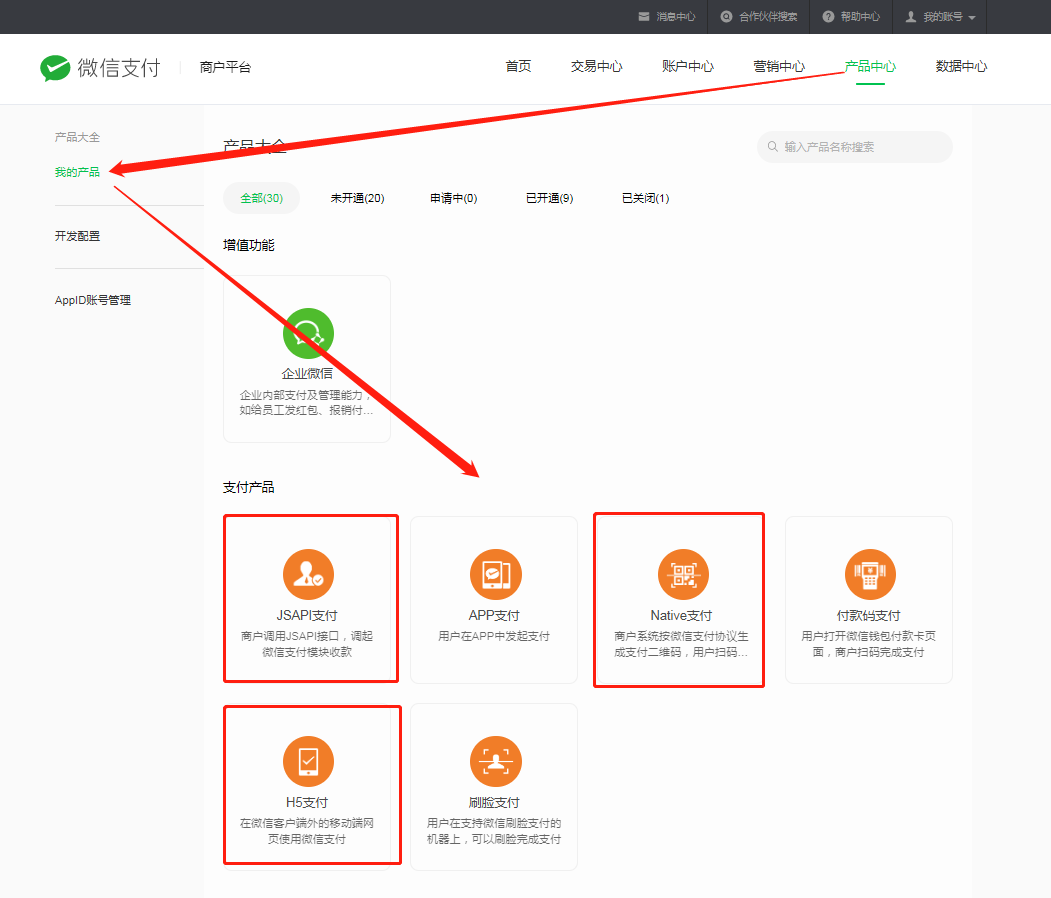Select the 全部(30) filter tab
The width and height of the screenshot is (1051, 898).
261,198
